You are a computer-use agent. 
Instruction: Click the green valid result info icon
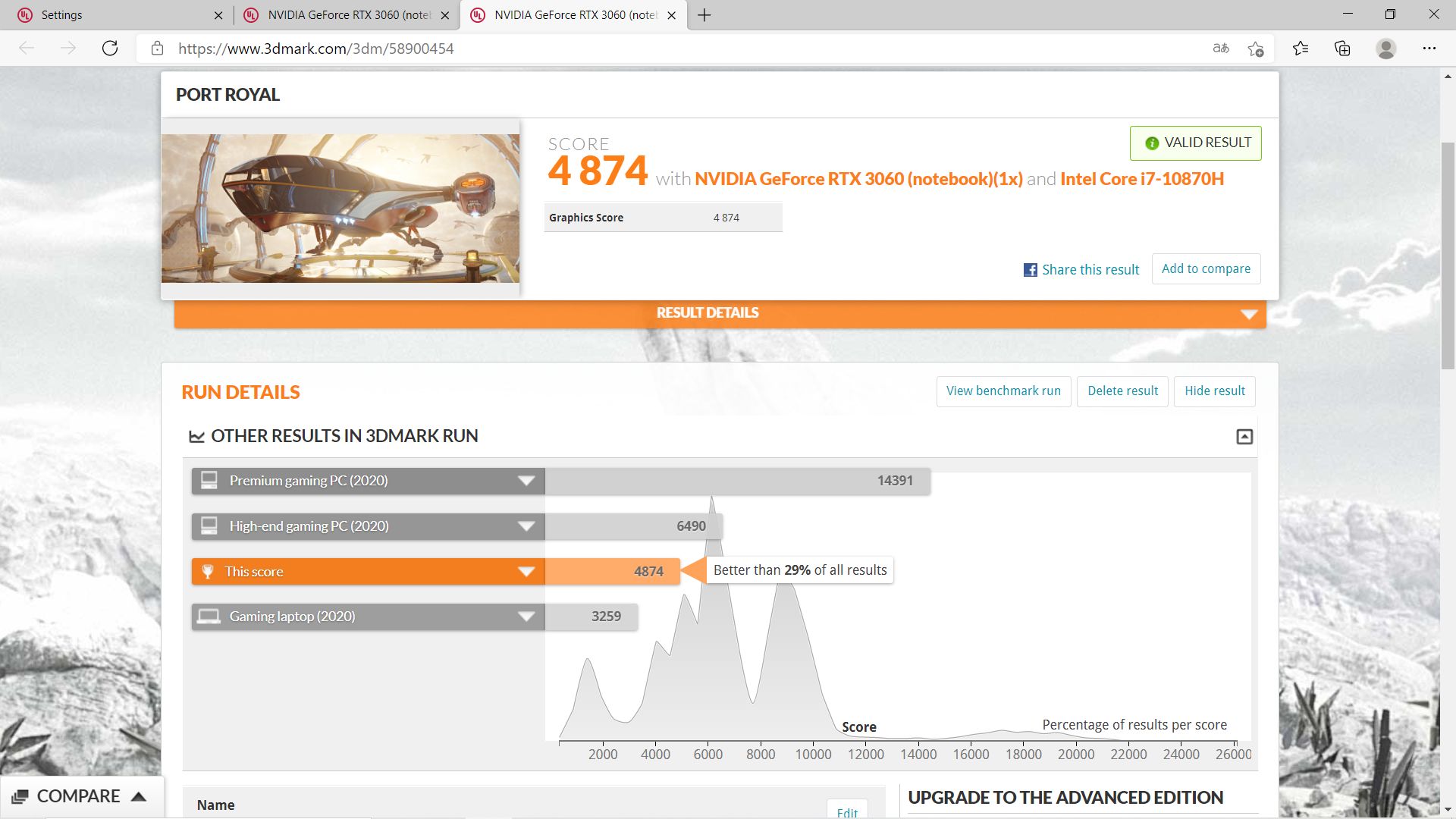point(1151,143)
